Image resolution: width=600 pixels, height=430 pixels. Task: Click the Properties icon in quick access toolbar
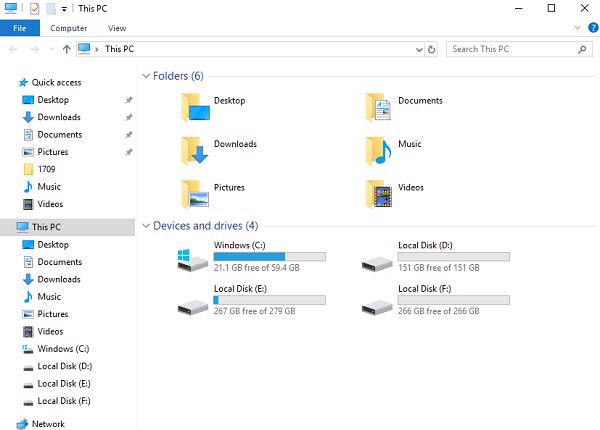pyautogui.click(x=33, y=8)
